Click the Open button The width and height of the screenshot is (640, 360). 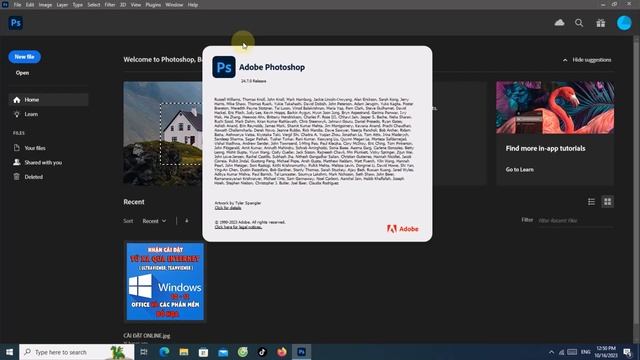coord(22,73)
